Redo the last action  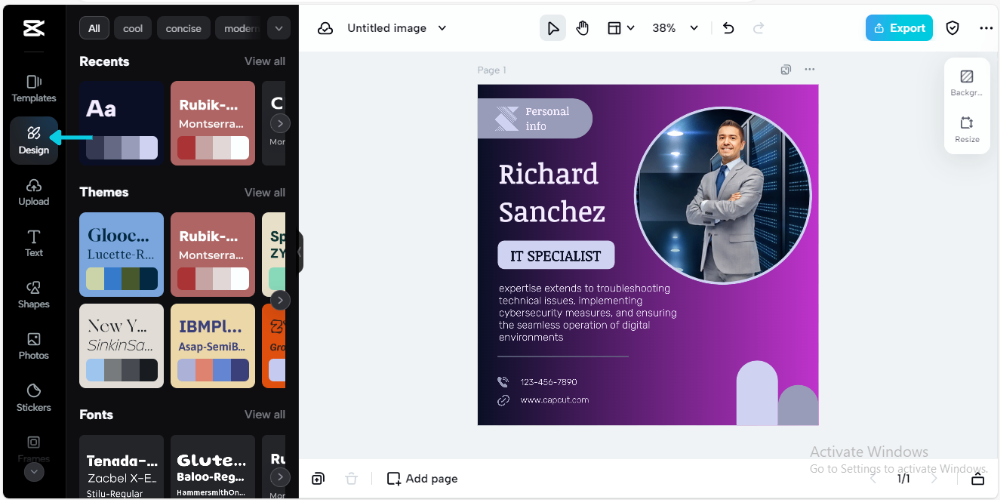[758, 28]
